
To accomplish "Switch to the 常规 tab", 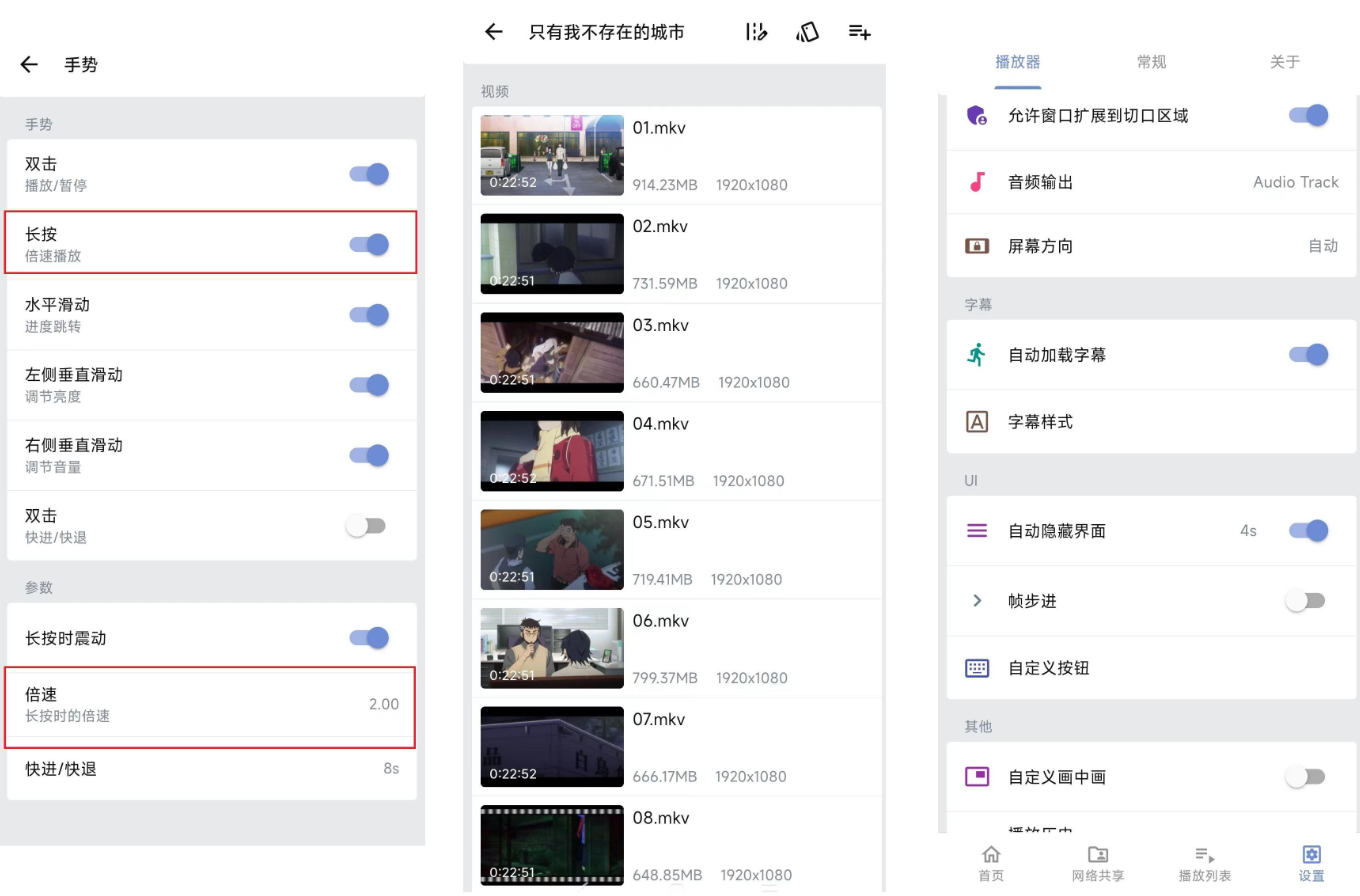I will [1151, 61].
